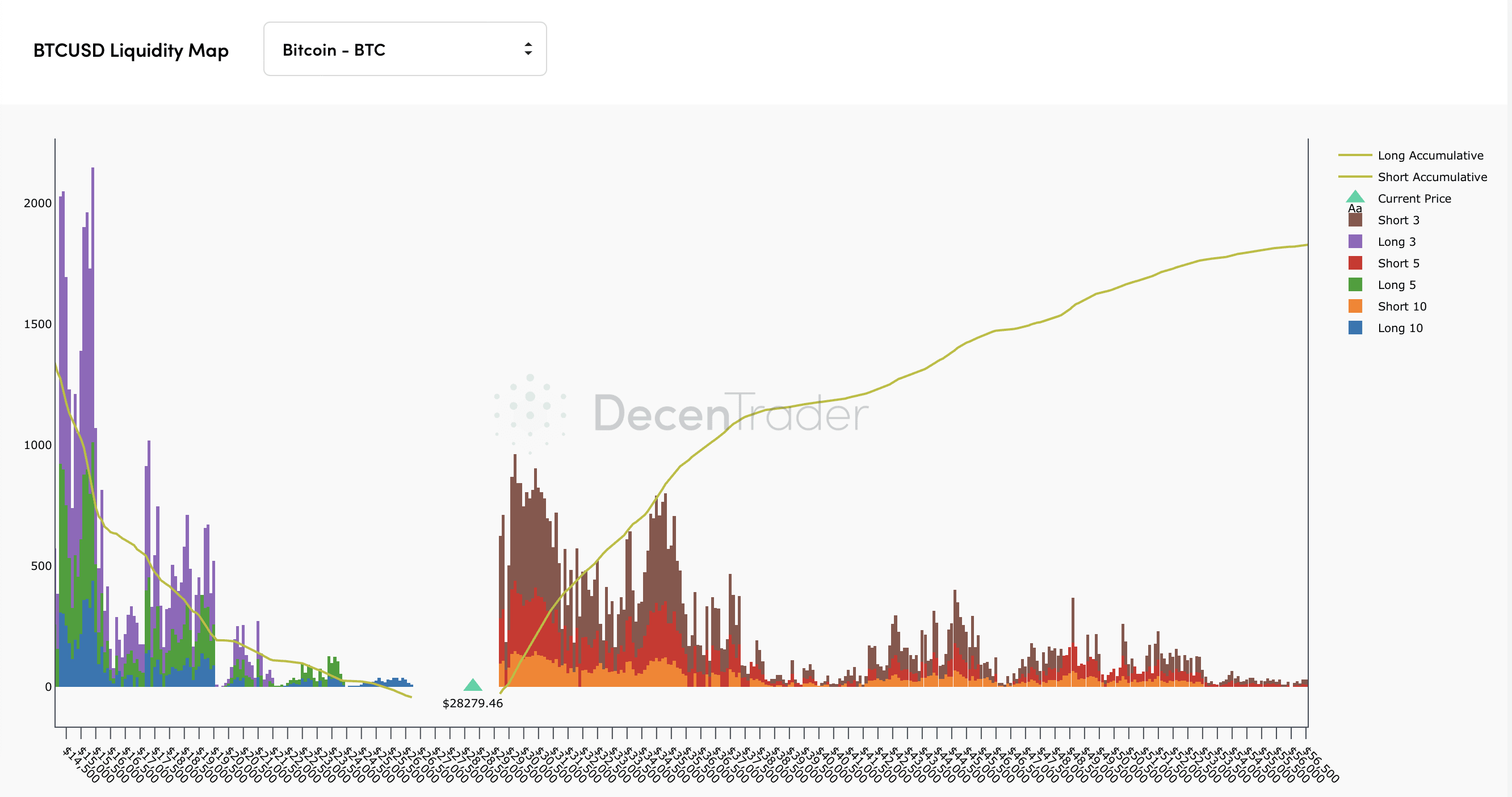Click the green Long 5 legend swatch
Image resolution: width=1512 pixels, height=797 pixels.
point(1355,285)
